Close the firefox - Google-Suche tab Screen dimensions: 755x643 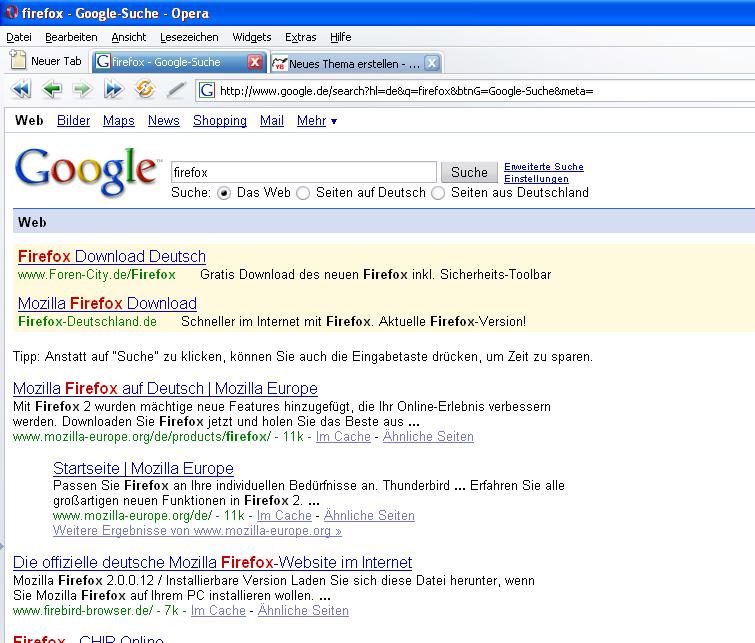255,62
